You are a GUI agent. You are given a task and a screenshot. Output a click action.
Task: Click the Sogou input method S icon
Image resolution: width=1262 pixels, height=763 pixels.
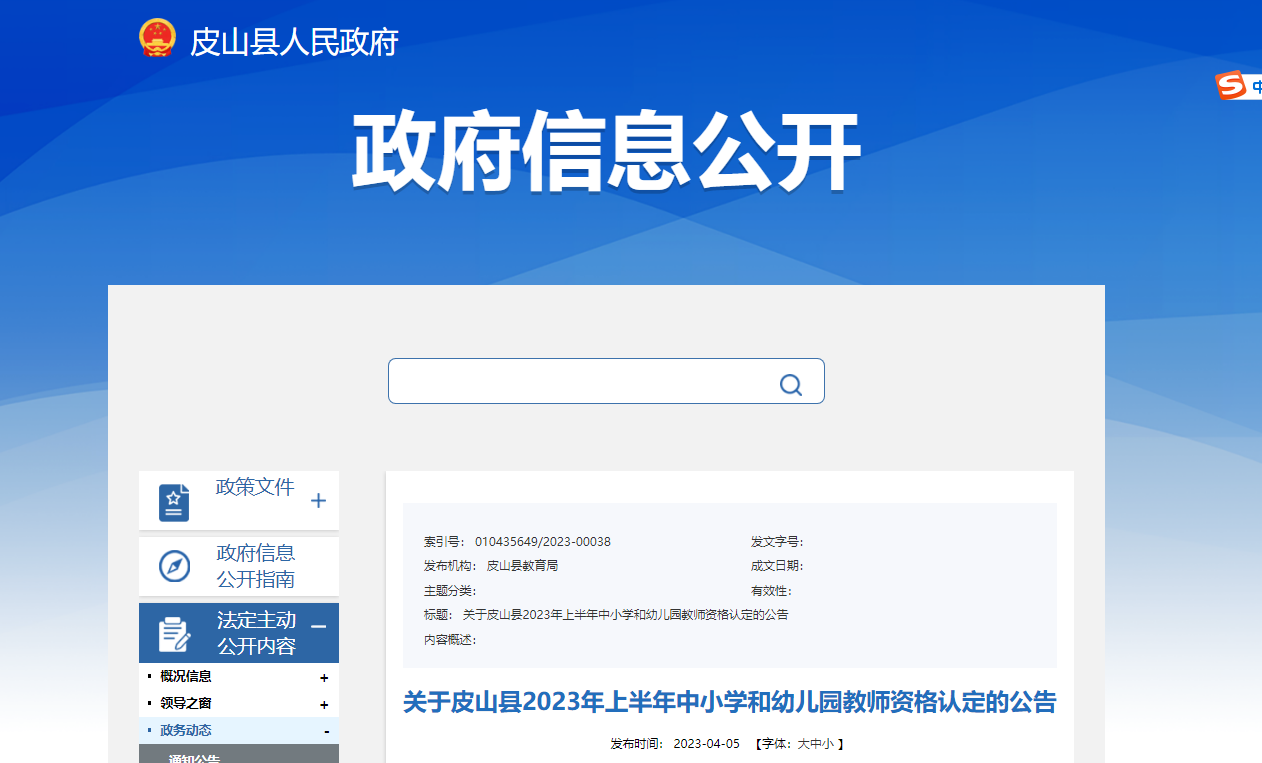(x=1230, y=86)
